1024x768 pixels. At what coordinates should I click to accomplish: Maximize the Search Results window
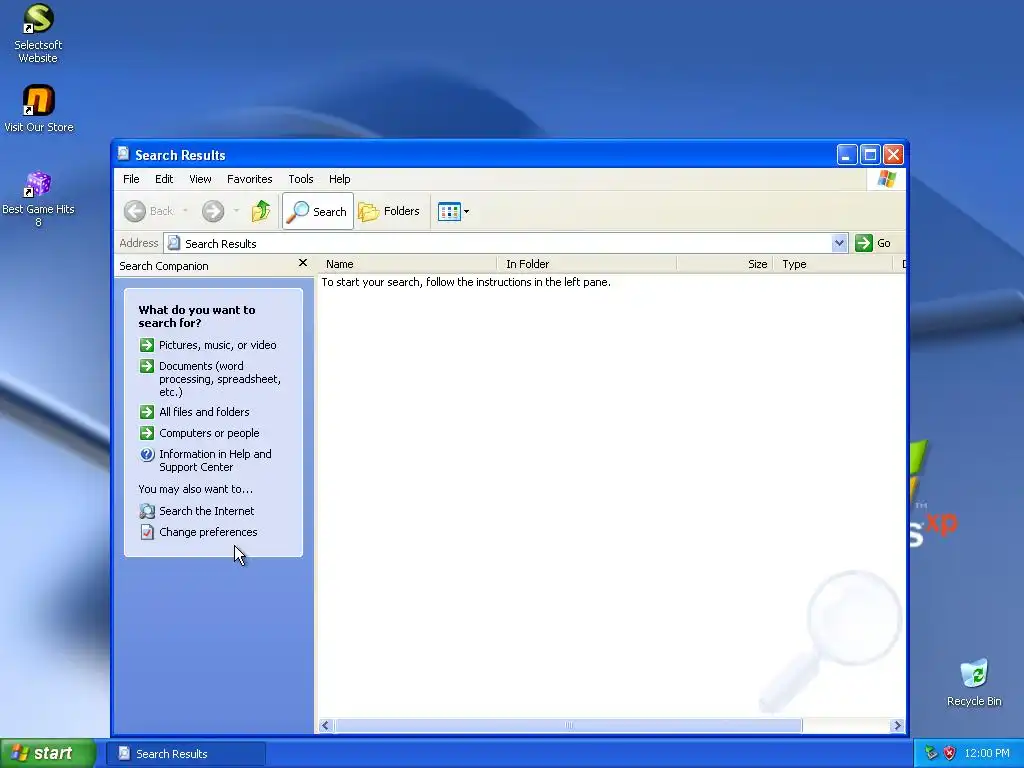(x=870, y=155)
